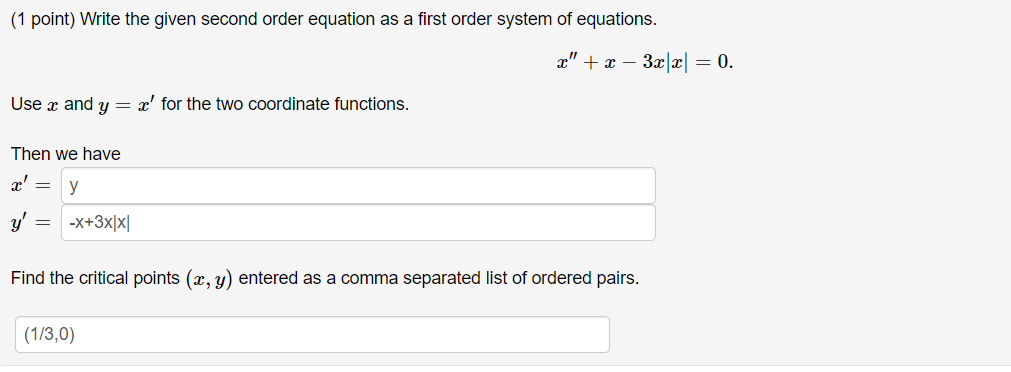Click the "Then we have" text
The width and height of the screenshot is (1011, 372).
coord(66,154)
